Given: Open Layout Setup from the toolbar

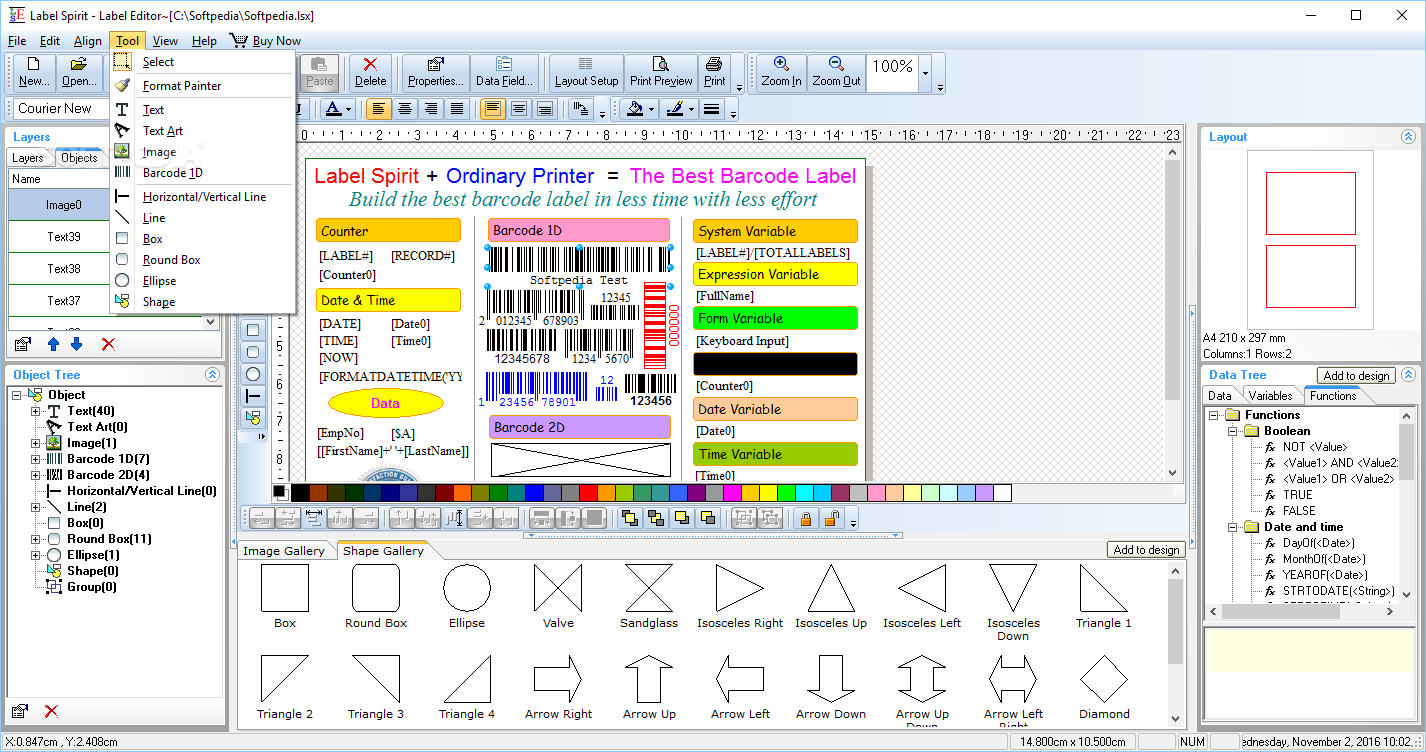Looking at the screenshot, I should tap(586, 72).
